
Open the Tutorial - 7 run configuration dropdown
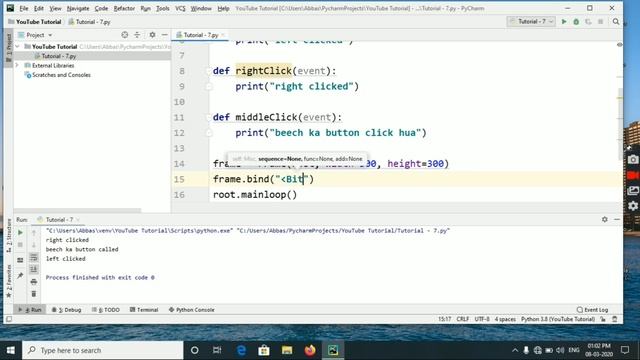click(531, 22)
